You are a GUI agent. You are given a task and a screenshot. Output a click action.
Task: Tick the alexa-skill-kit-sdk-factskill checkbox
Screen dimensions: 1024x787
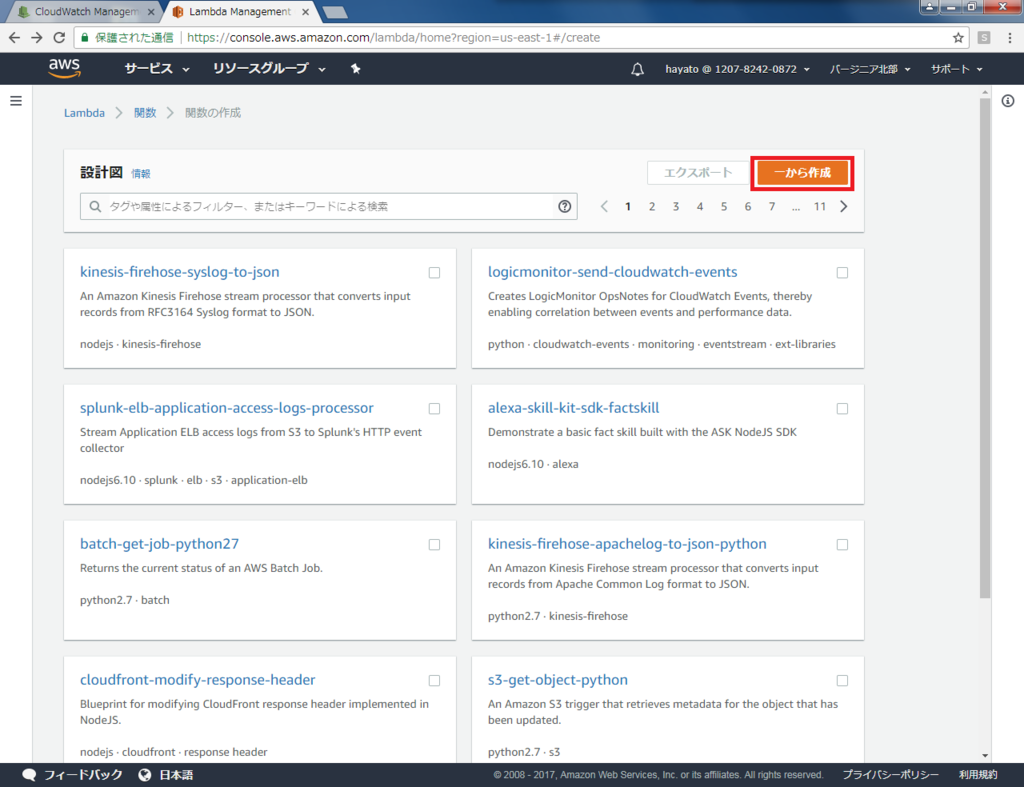(842, 409)
